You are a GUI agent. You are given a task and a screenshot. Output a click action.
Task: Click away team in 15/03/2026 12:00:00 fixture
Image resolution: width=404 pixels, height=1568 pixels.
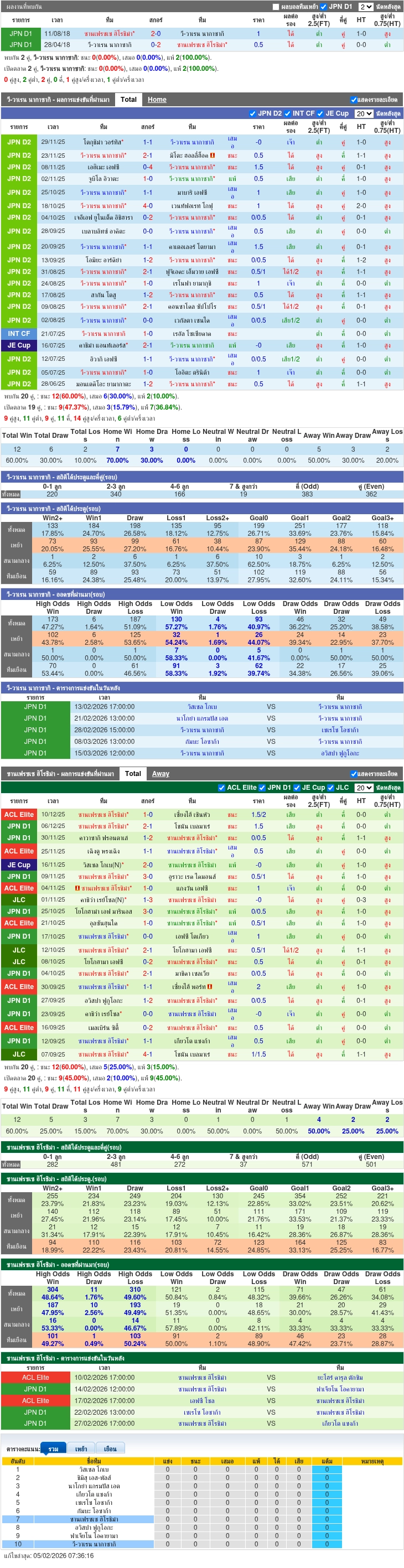point(340,754)
